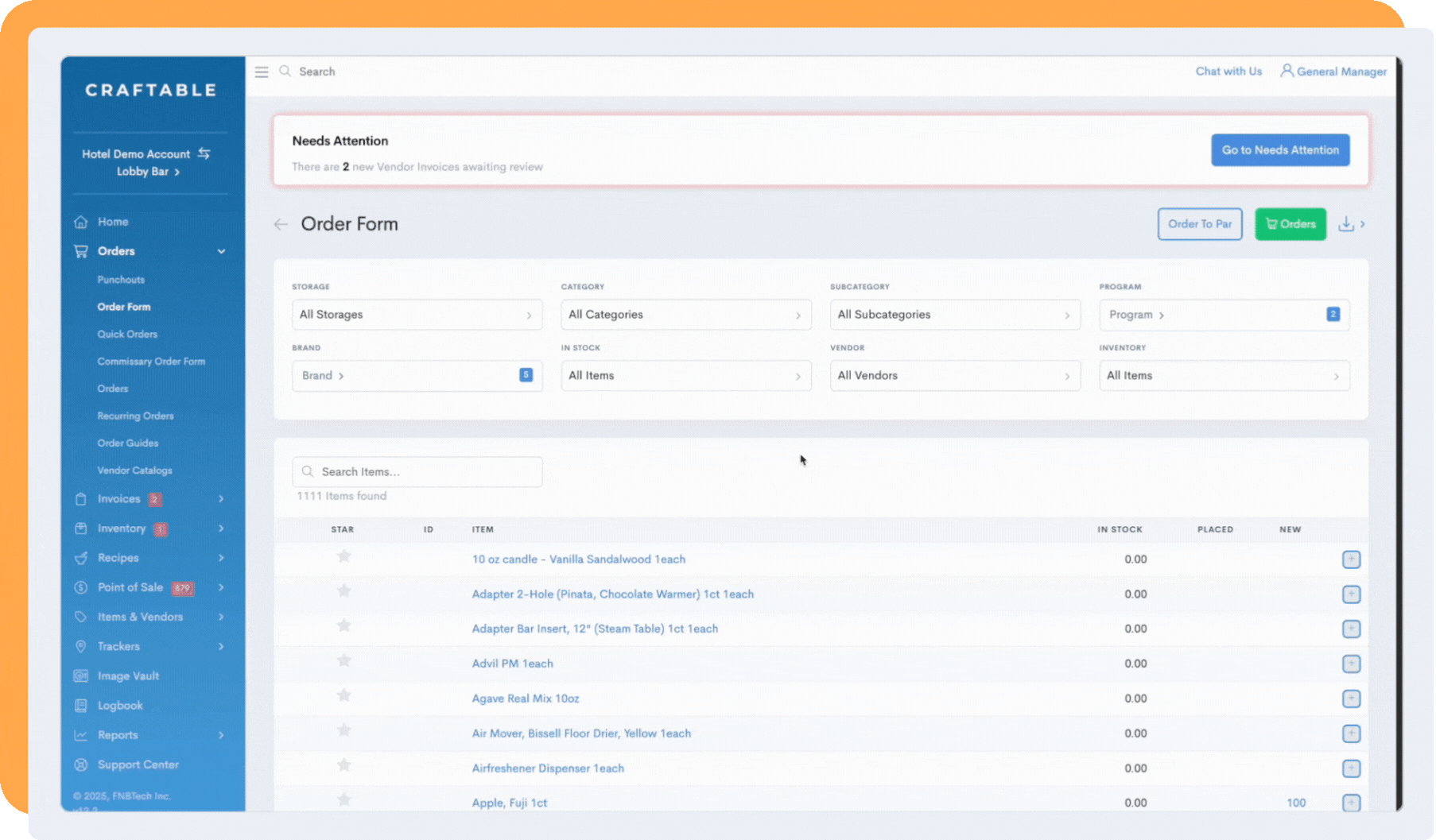Open Quick Orders in the sidebar
Image resolution: width=1436 pixels, height=840 pixels.
[127, 335]
